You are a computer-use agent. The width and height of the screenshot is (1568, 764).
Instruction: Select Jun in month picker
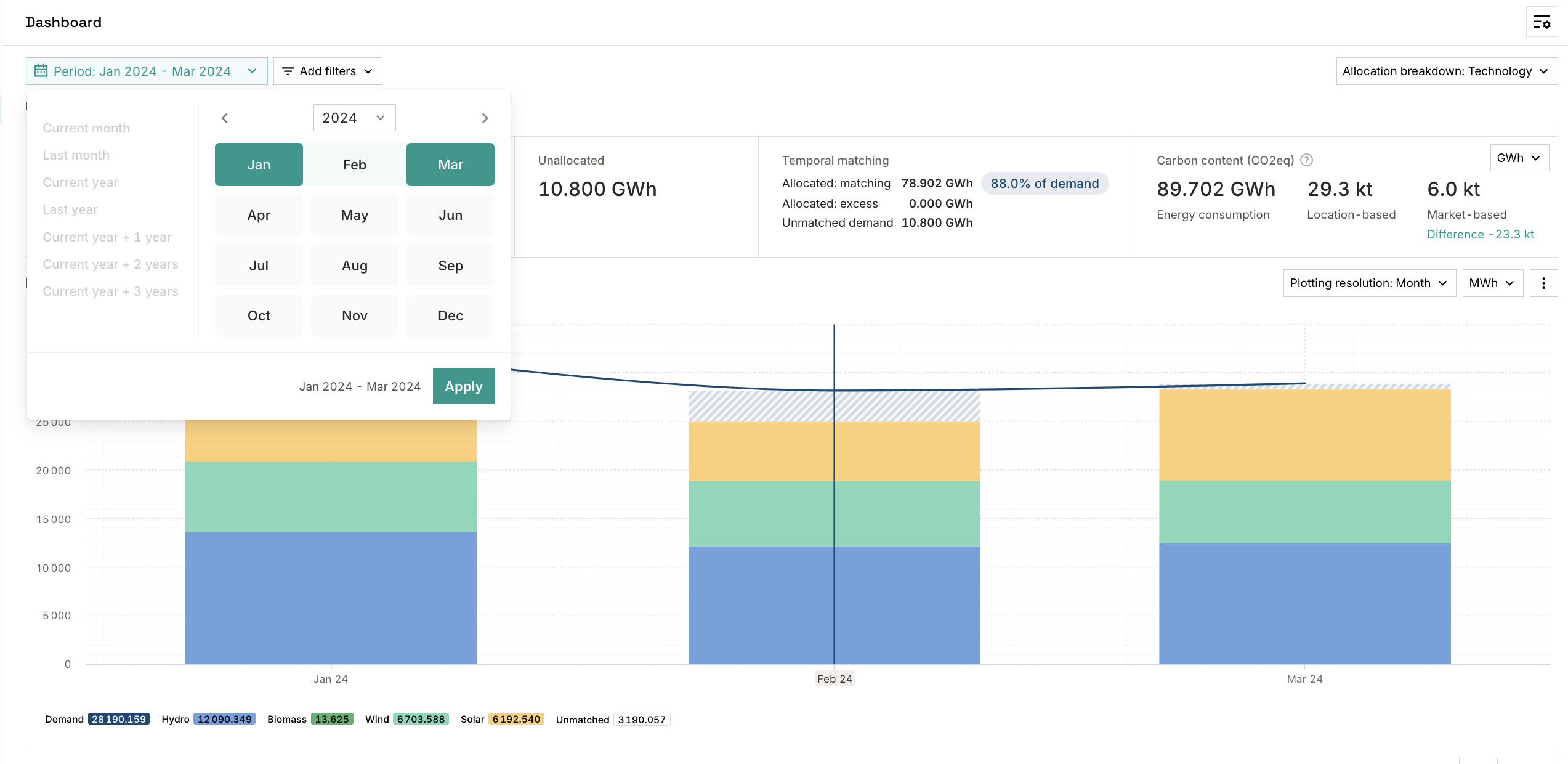[450, 215]
